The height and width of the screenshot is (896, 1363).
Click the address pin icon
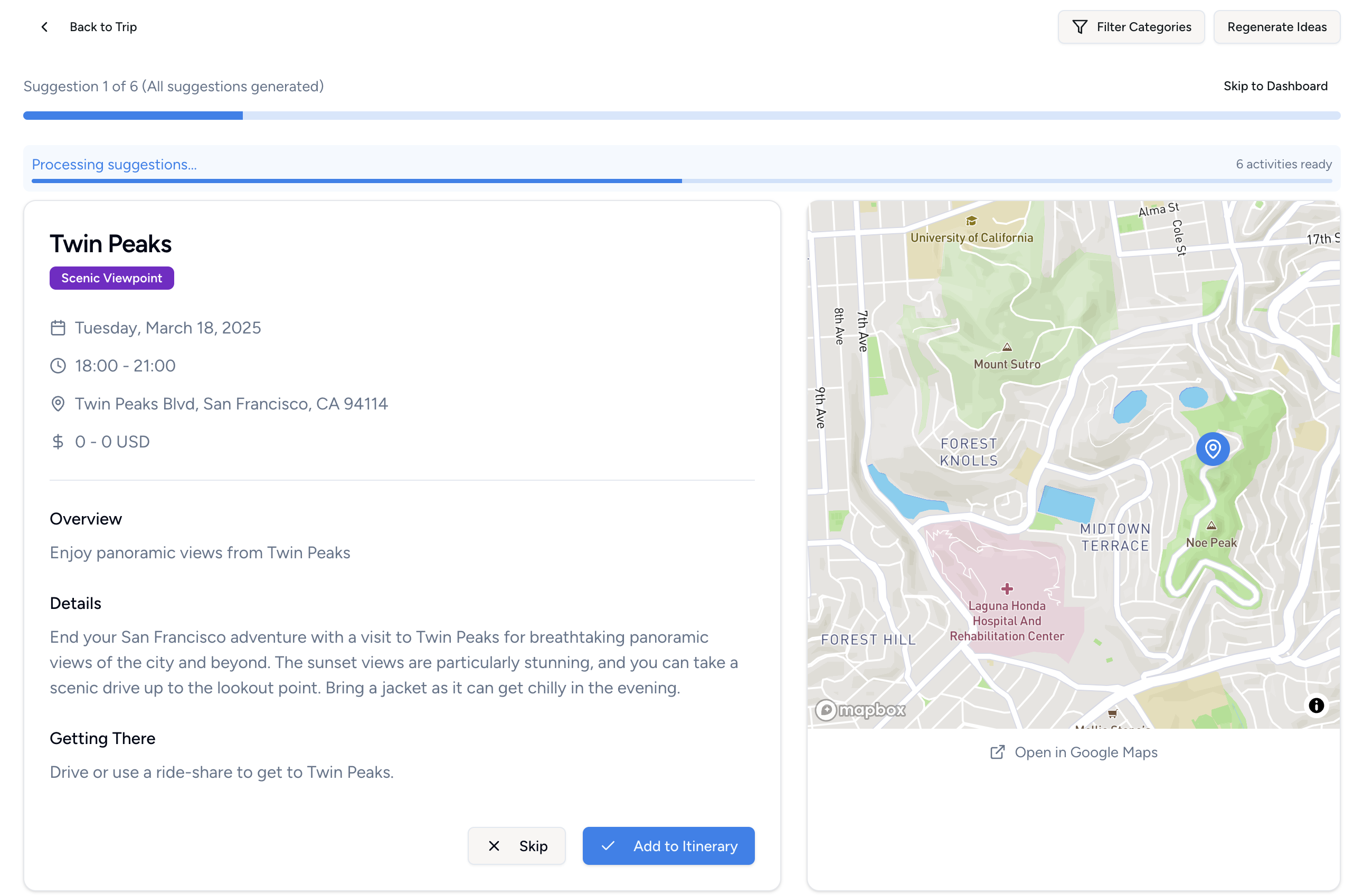(x=58, y=404)
